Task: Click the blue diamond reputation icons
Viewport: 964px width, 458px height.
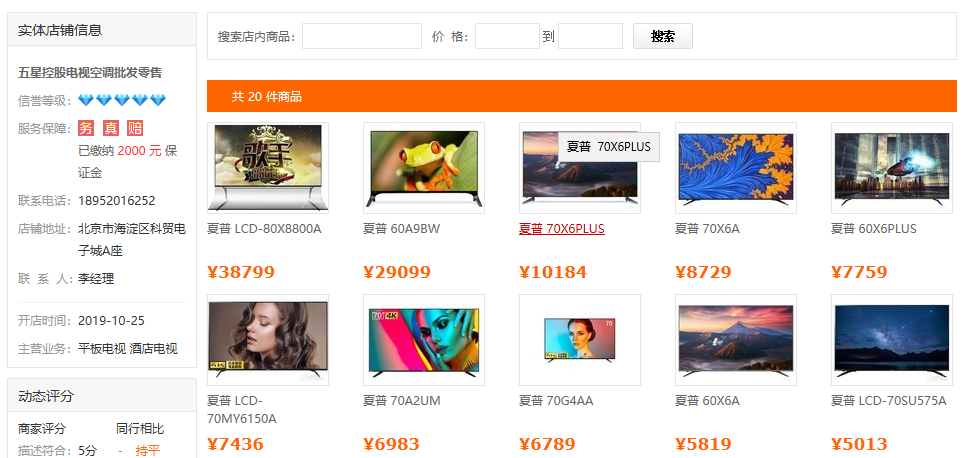Action: coord(122,100)
